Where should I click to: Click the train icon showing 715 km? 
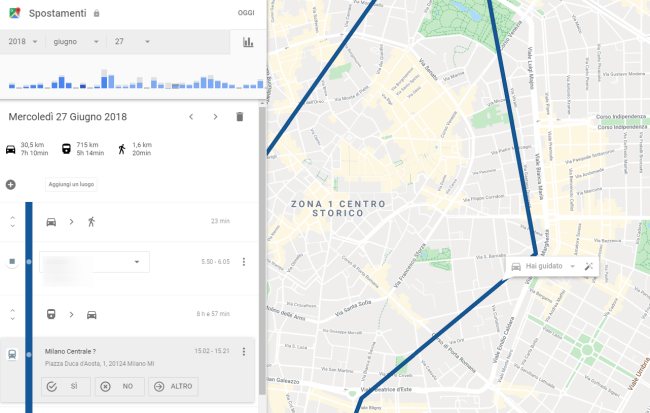[66, 148]
